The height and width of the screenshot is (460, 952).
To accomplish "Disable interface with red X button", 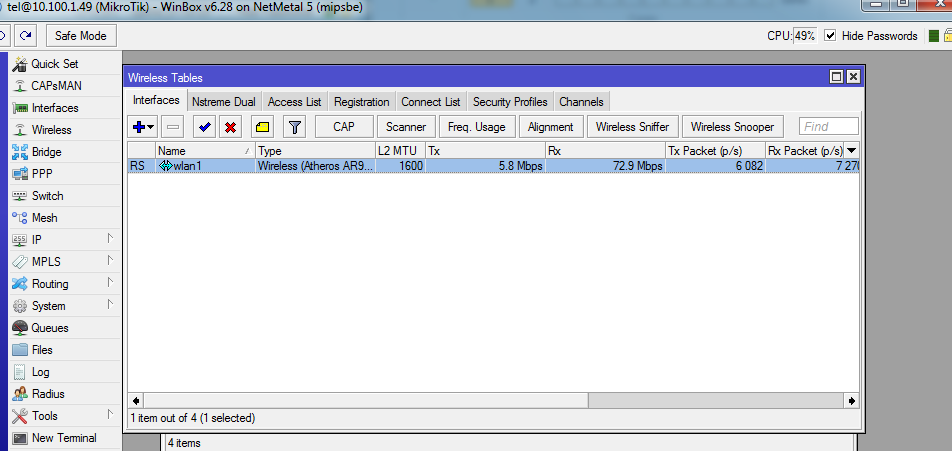I will point(231,127).
